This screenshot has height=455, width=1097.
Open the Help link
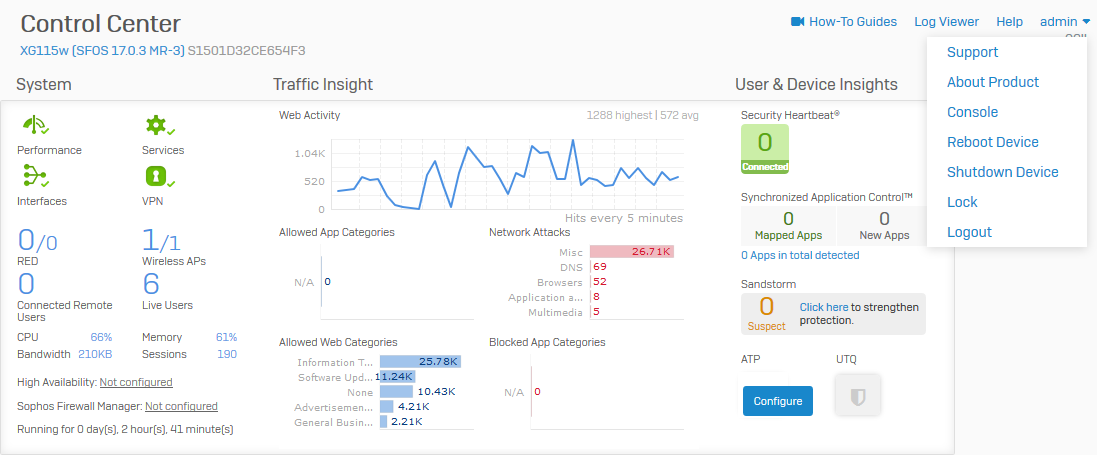tap(1010, 22)
